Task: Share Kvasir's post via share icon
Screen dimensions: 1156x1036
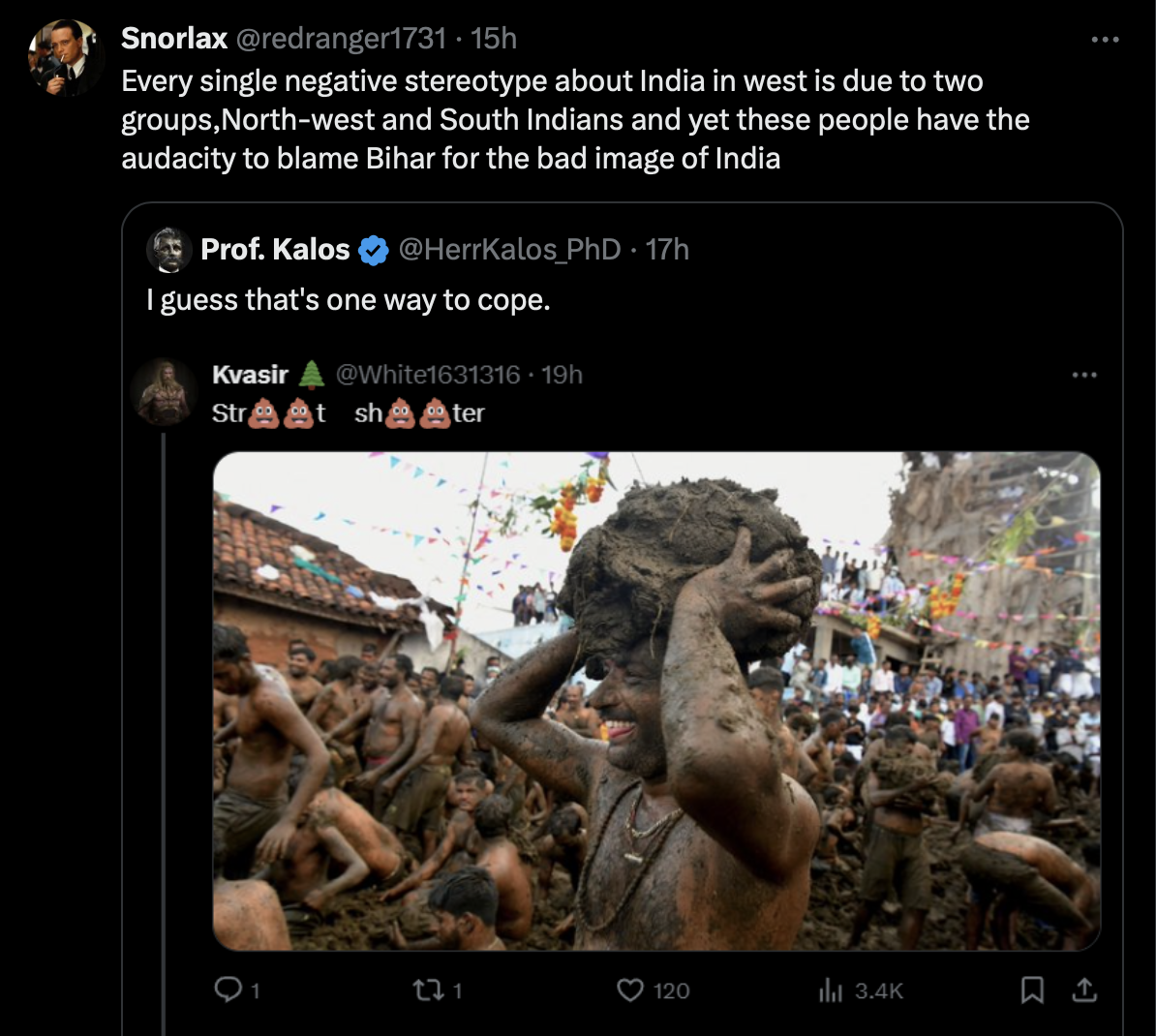Action: tap(1084, 990)
